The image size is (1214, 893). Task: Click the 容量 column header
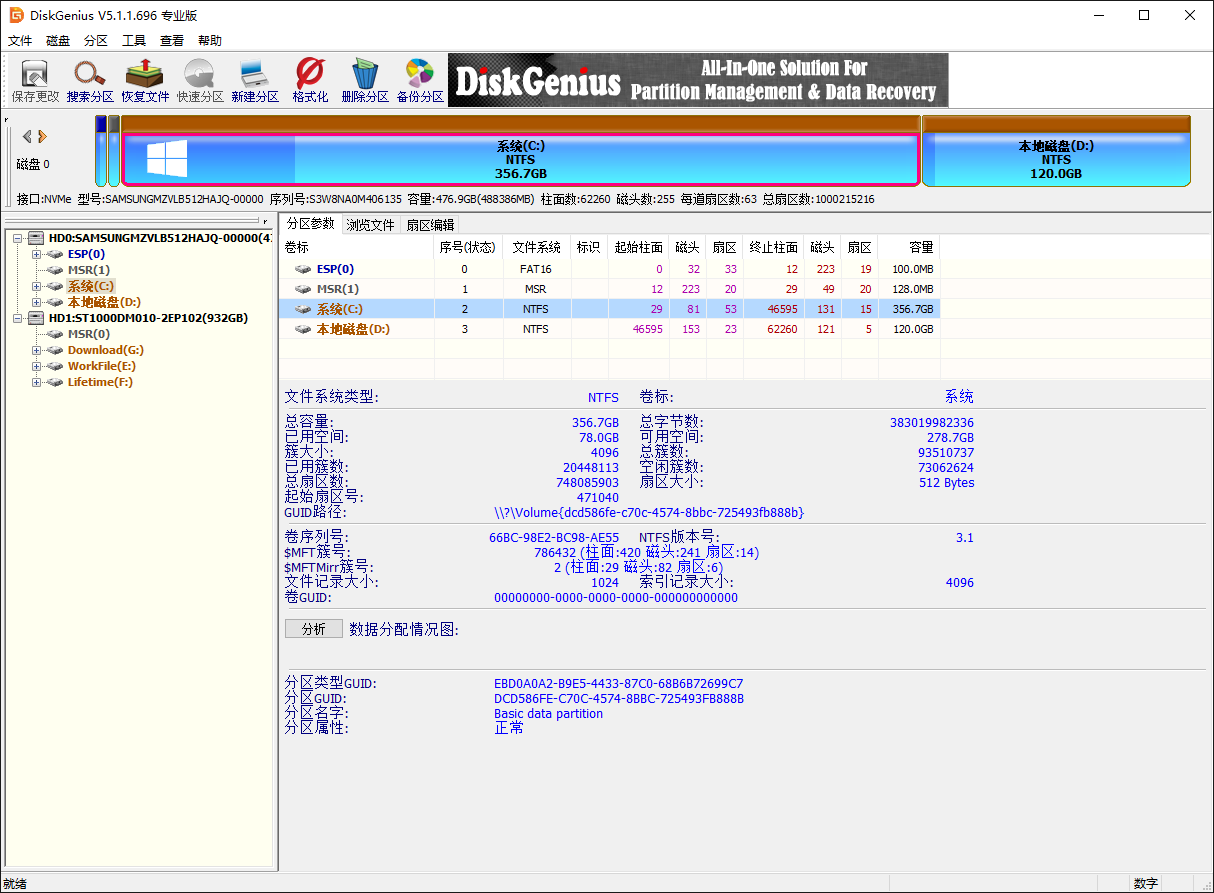(909, 247)
